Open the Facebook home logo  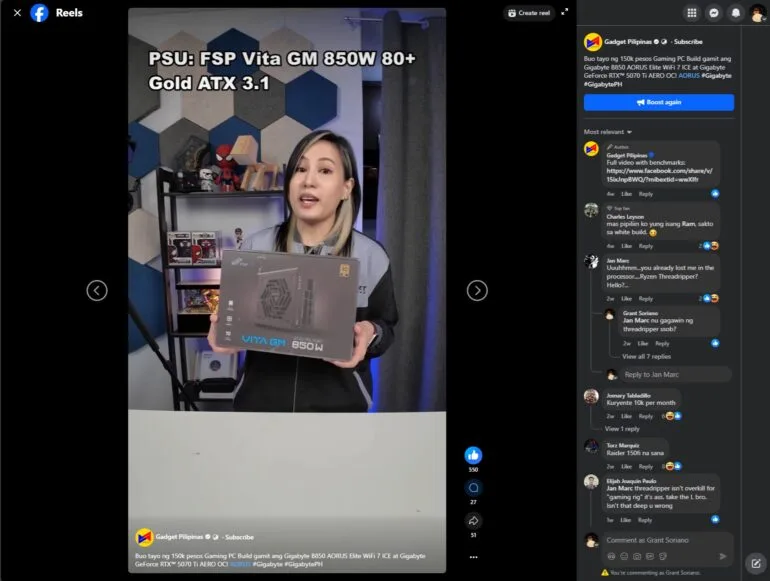39,13
